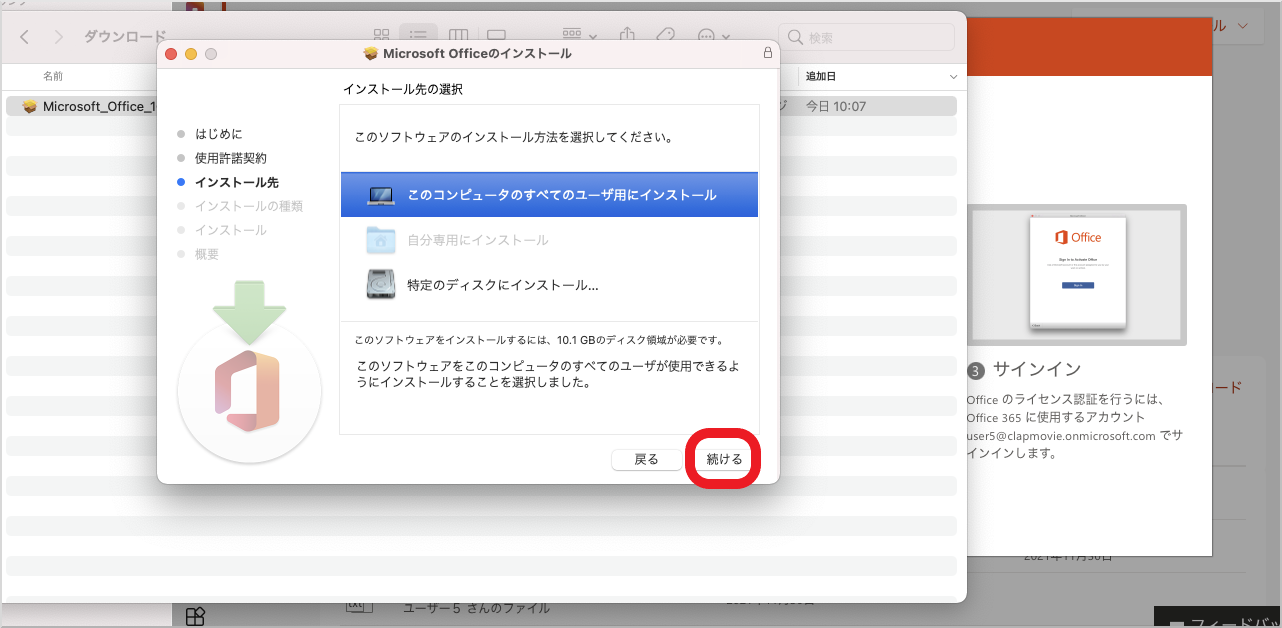Image resolution: width=1282 pixels, height=628 pixels.
Task: Select the greyed 自分専用にインストール option
Action: [477, 240]
